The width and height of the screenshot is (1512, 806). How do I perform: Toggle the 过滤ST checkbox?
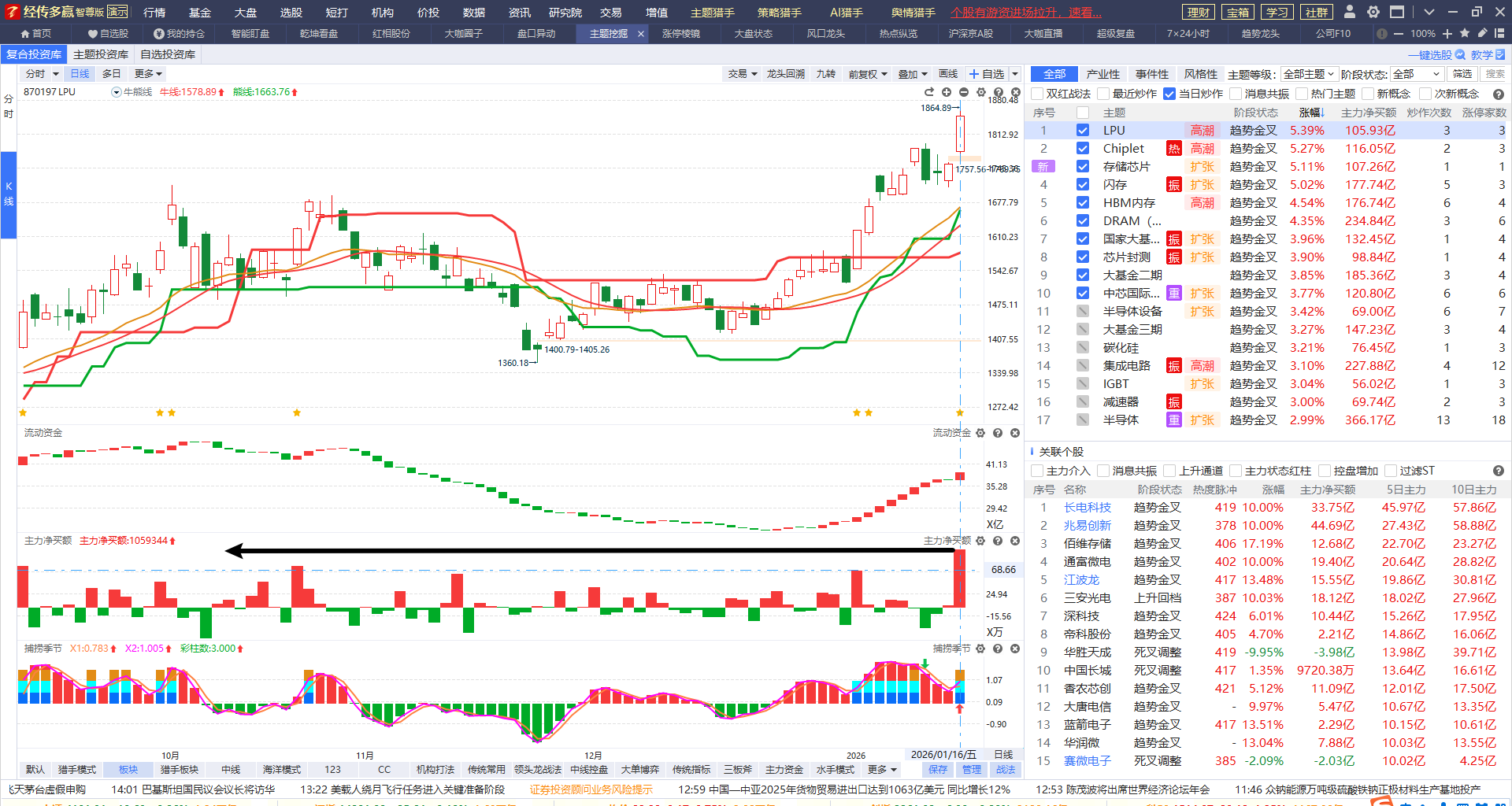click(1391, 471)
